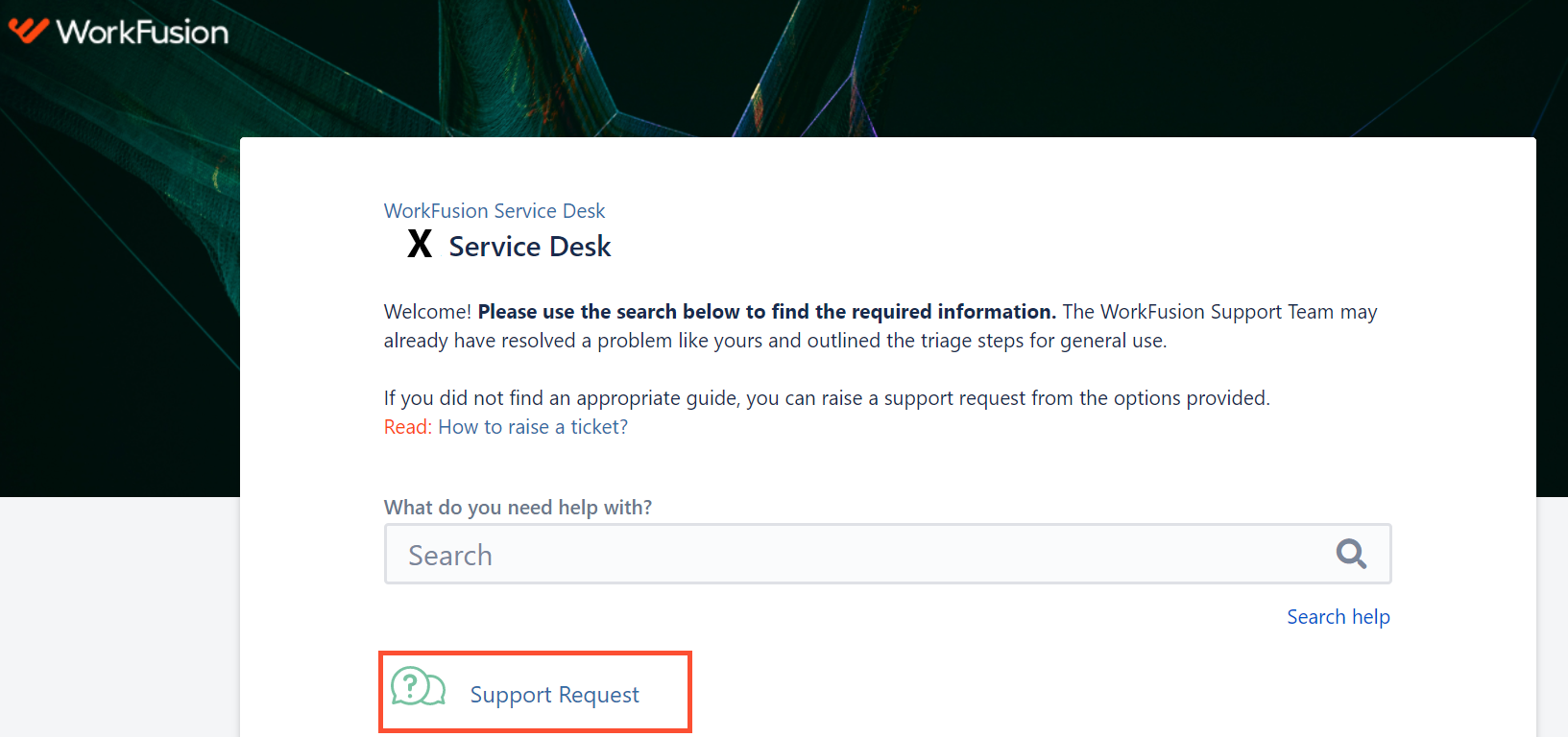Open the Search help link
This screenshot has width=1568, height=737.
coord(1339,617)
